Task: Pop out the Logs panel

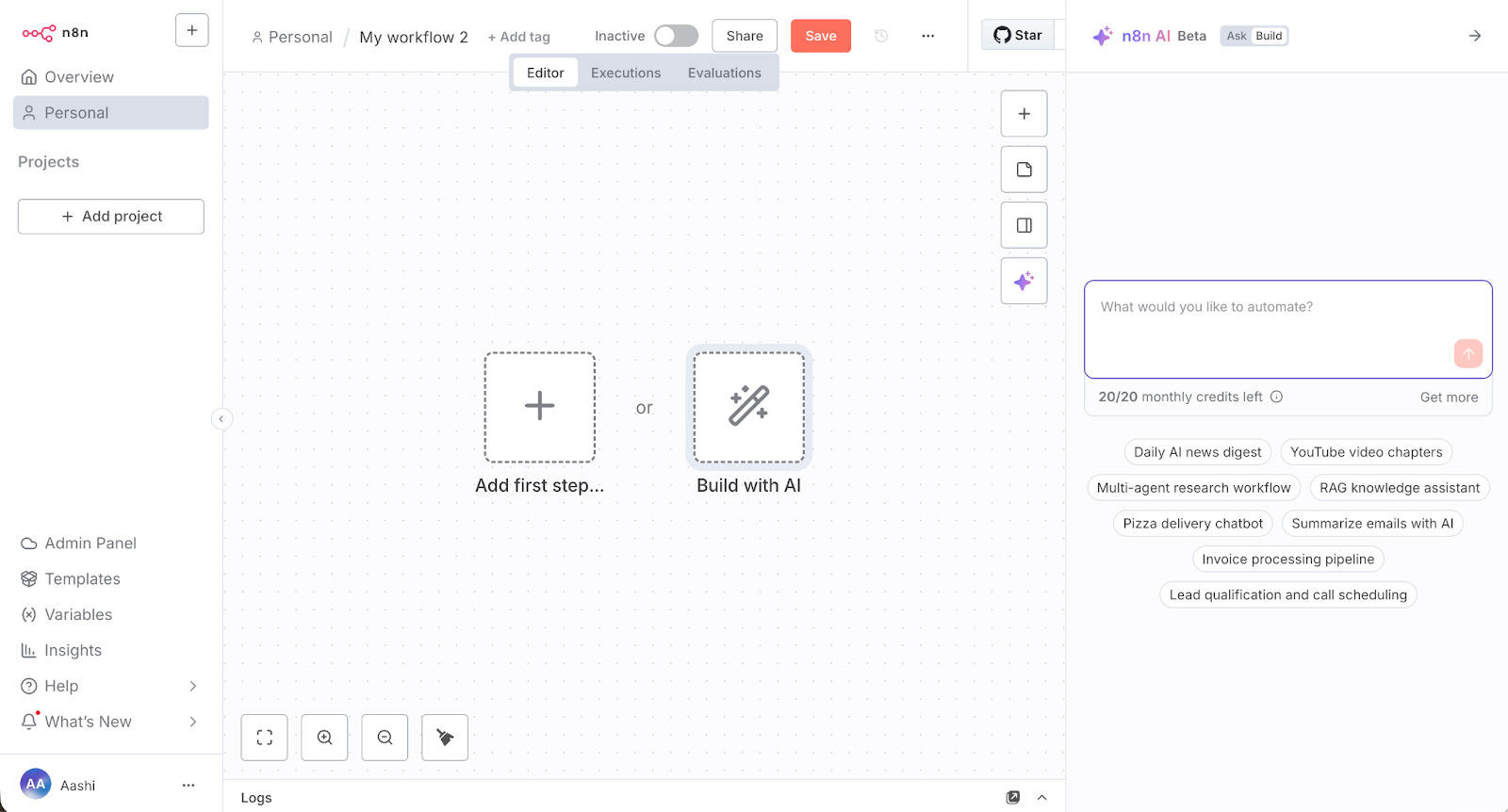Action: click(x=1013, y=797)
